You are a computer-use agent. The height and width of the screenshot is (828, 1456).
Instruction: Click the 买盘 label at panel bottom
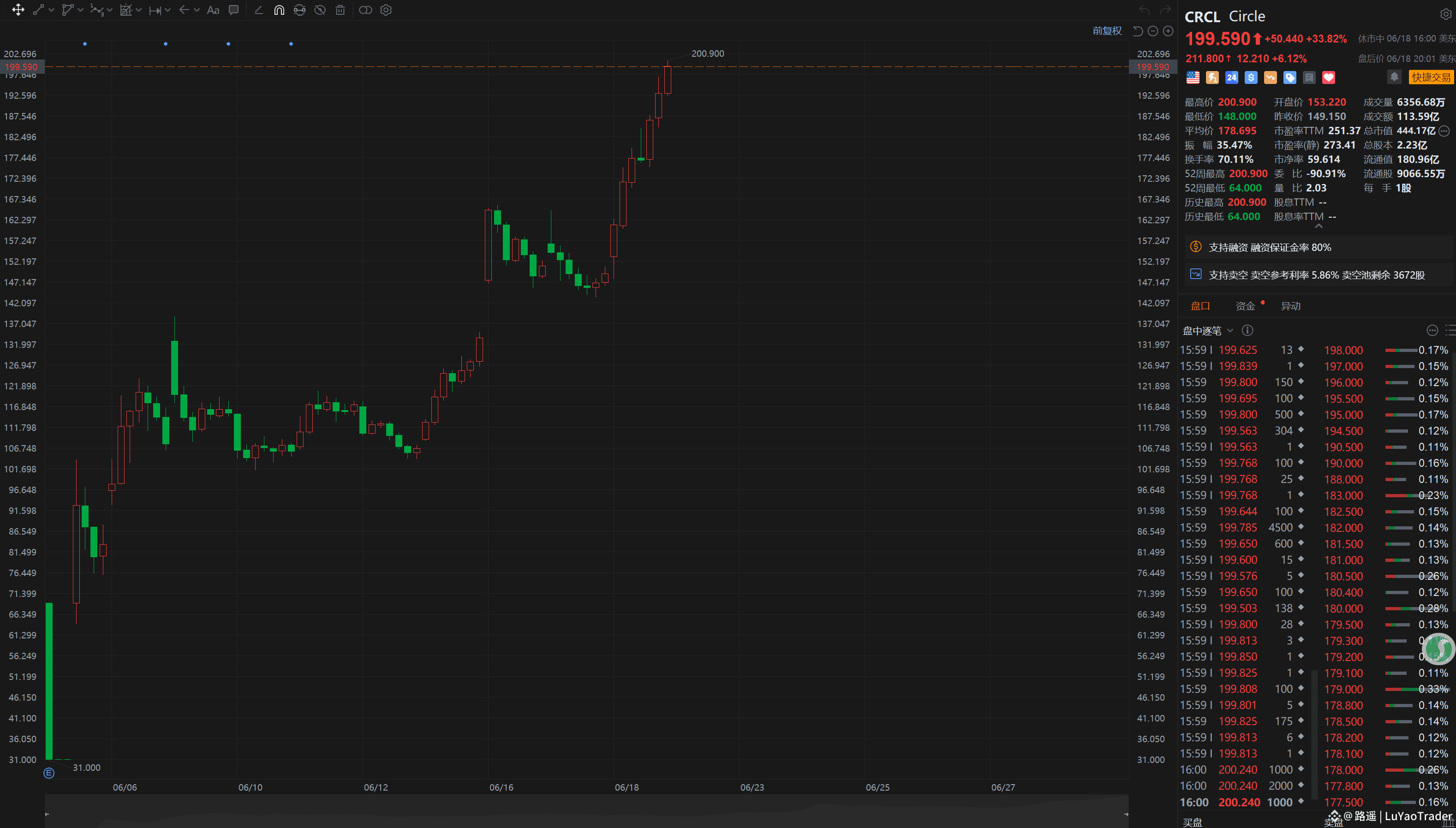click(x=1192, y=822)
